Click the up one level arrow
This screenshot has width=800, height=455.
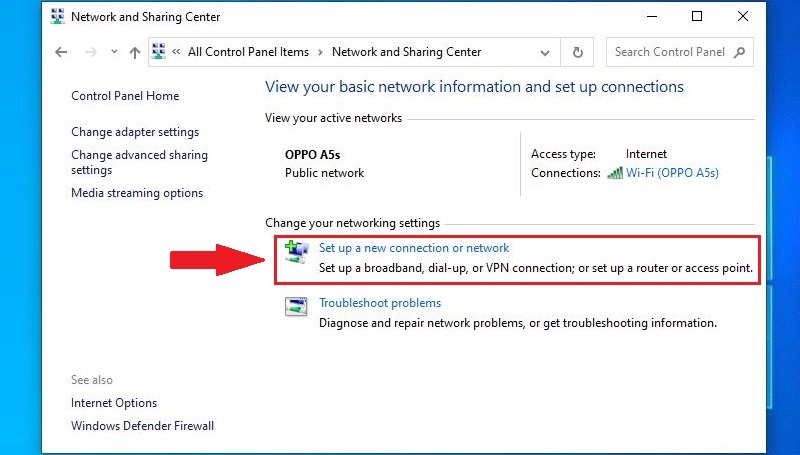tap(135, 52)
